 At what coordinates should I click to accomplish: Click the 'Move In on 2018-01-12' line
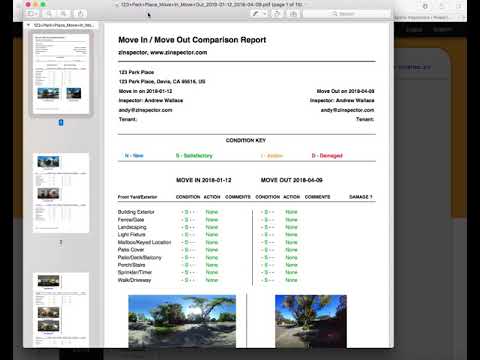click(x=145, y=91)
